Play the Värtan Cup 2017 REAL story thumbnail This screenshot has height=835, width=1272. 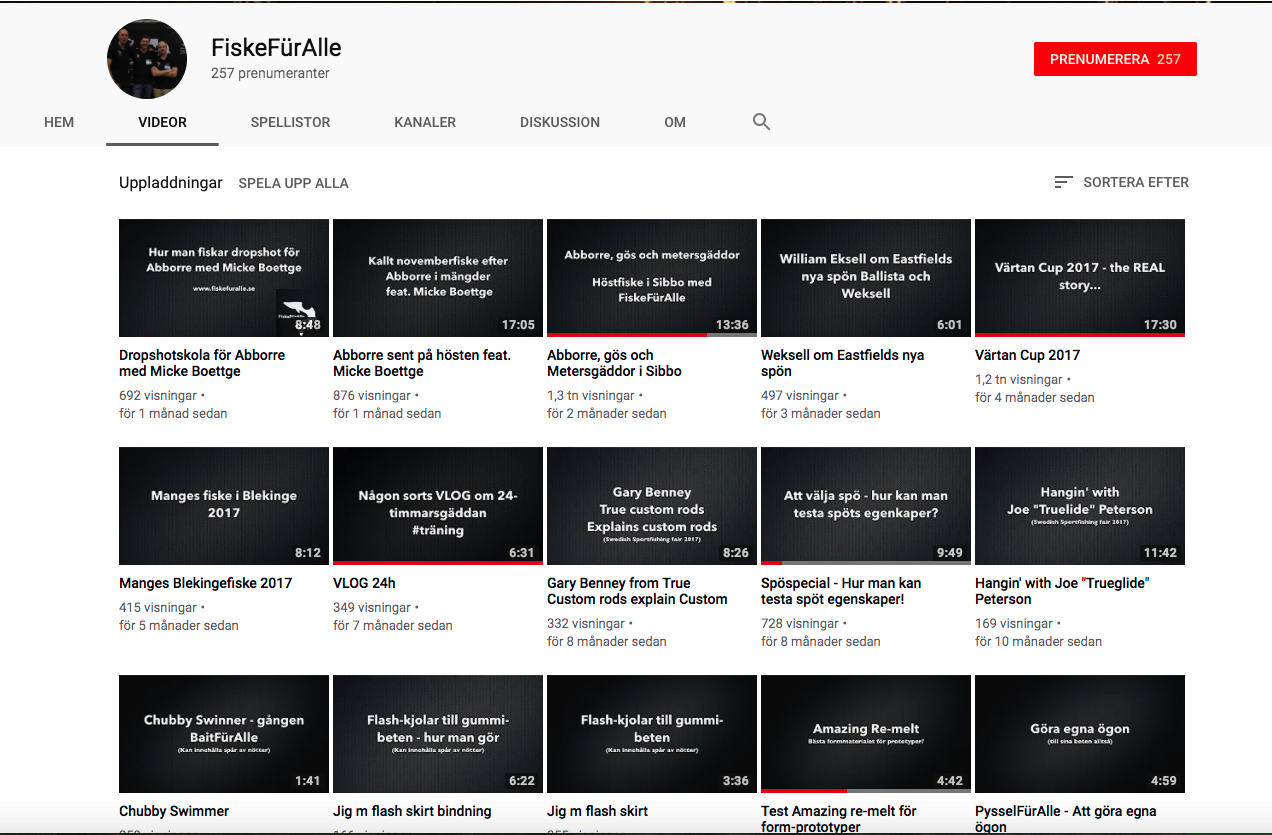(x=1080, y=278)
